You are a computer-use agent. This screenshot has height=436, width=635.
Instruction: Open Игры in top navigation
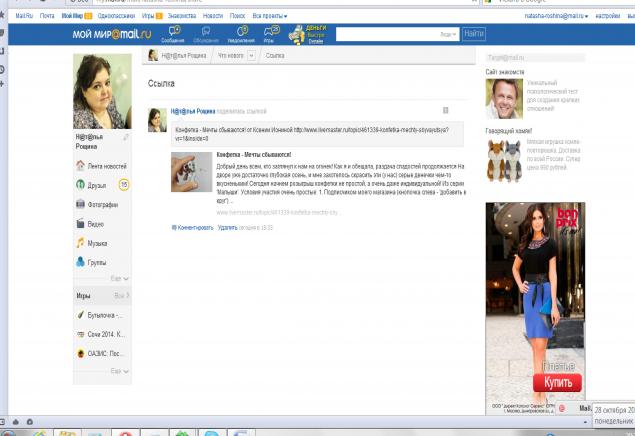click(148, 16)
